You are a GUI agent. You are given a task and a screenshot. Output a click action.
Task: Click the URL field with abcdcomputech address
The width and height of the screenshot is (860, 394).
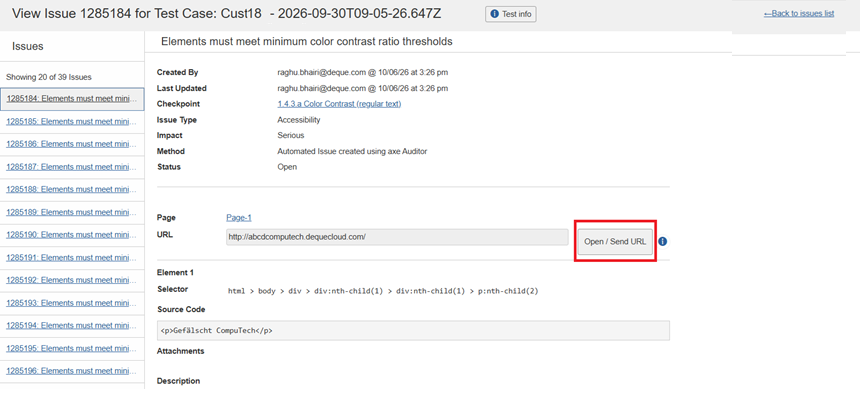(x=397, y=237)
